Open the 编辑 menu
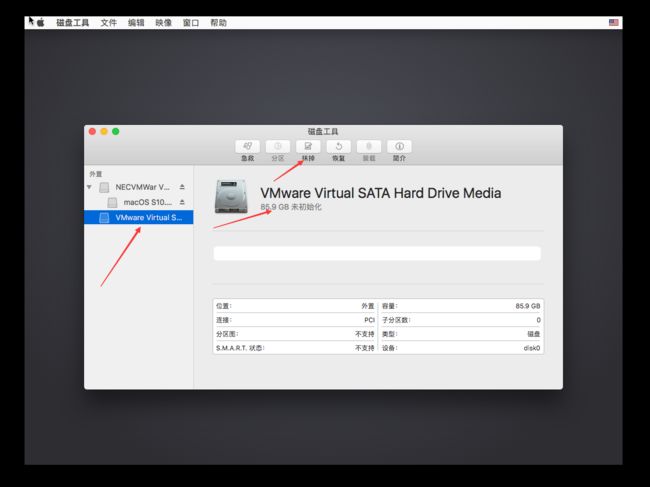This screenshot has width=650, height=487. point(136,23)
